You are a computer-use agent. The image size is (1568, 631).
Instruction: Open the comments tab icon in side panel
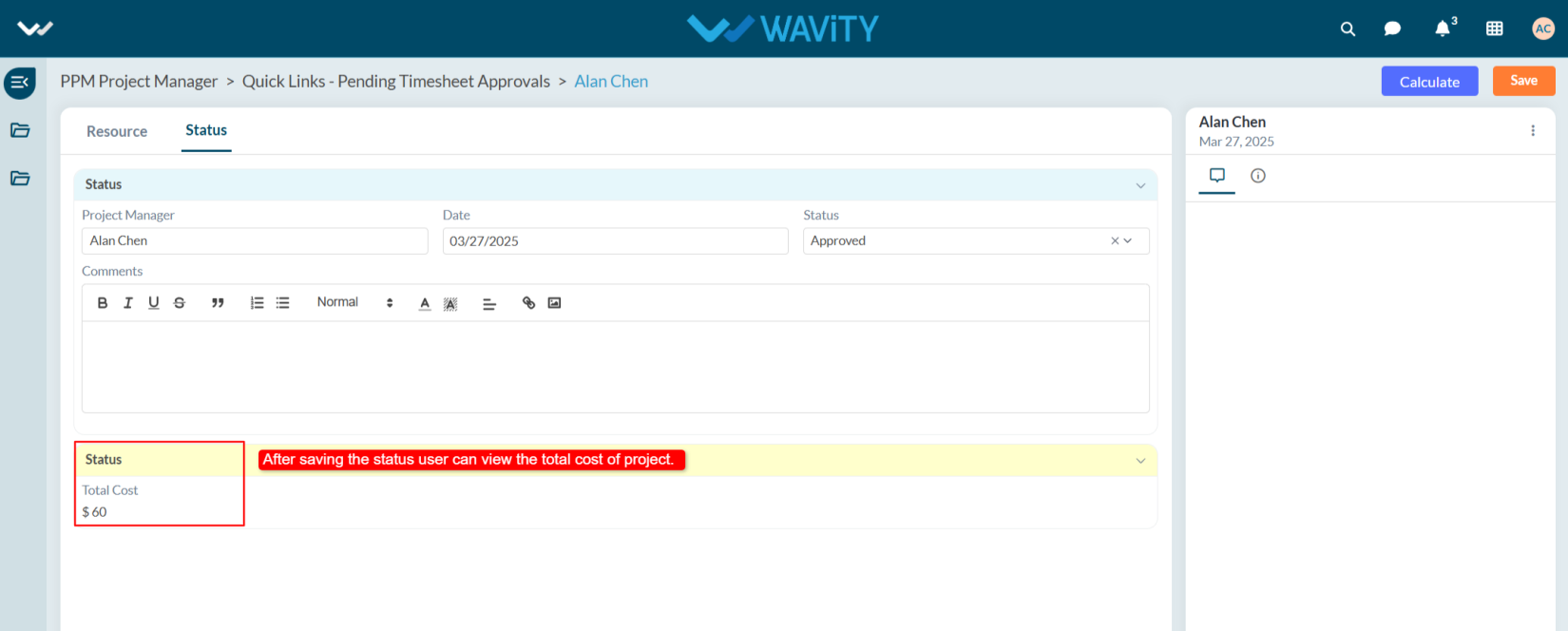click(1216, 176)
